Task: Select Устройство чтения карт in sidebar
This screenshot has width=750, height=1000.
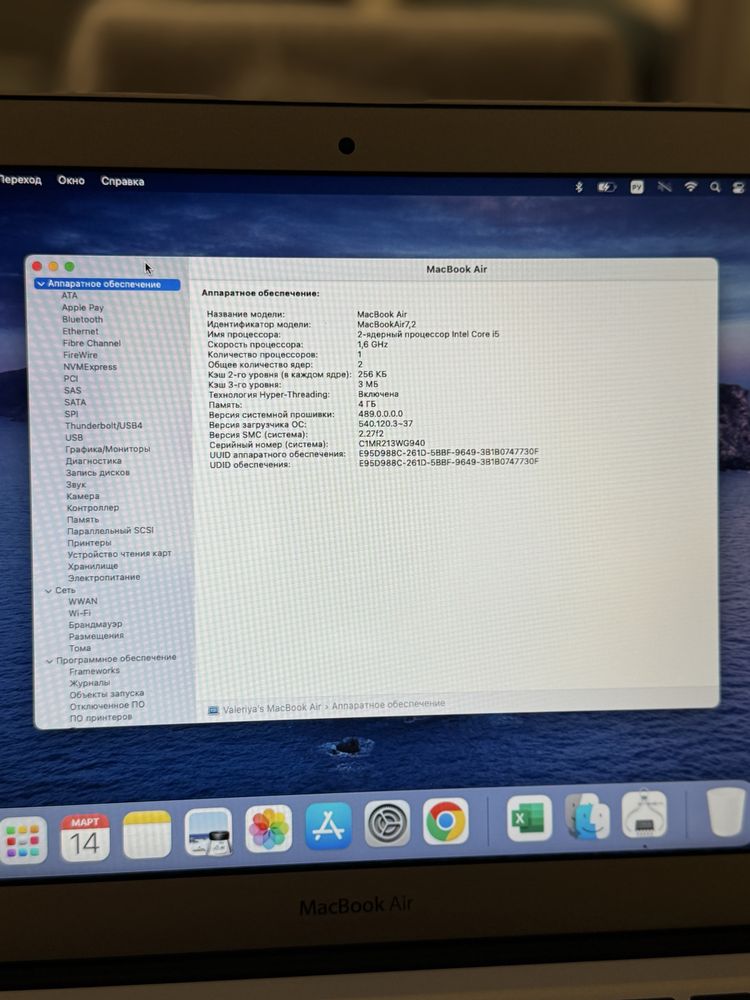Action: (x=120, y=554)
